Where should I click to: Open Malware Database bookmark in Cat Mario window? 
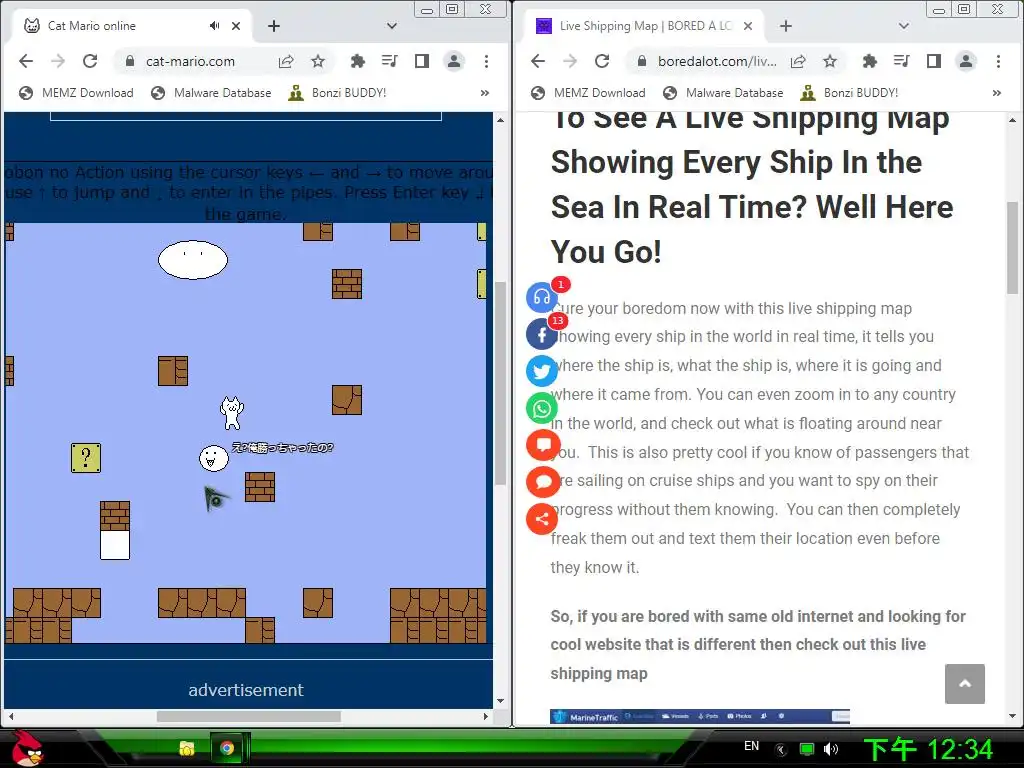tap(211, 93)
